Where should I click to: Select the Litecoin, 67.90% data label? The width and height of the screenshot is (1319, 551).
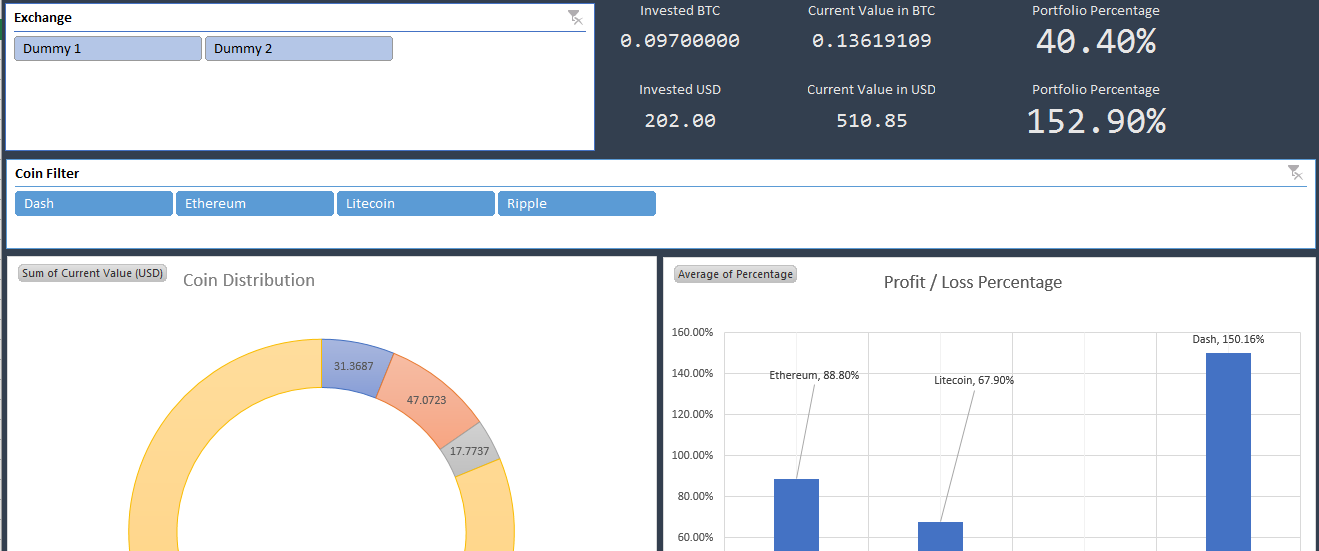pyautogui.click(x=974, y=380)
